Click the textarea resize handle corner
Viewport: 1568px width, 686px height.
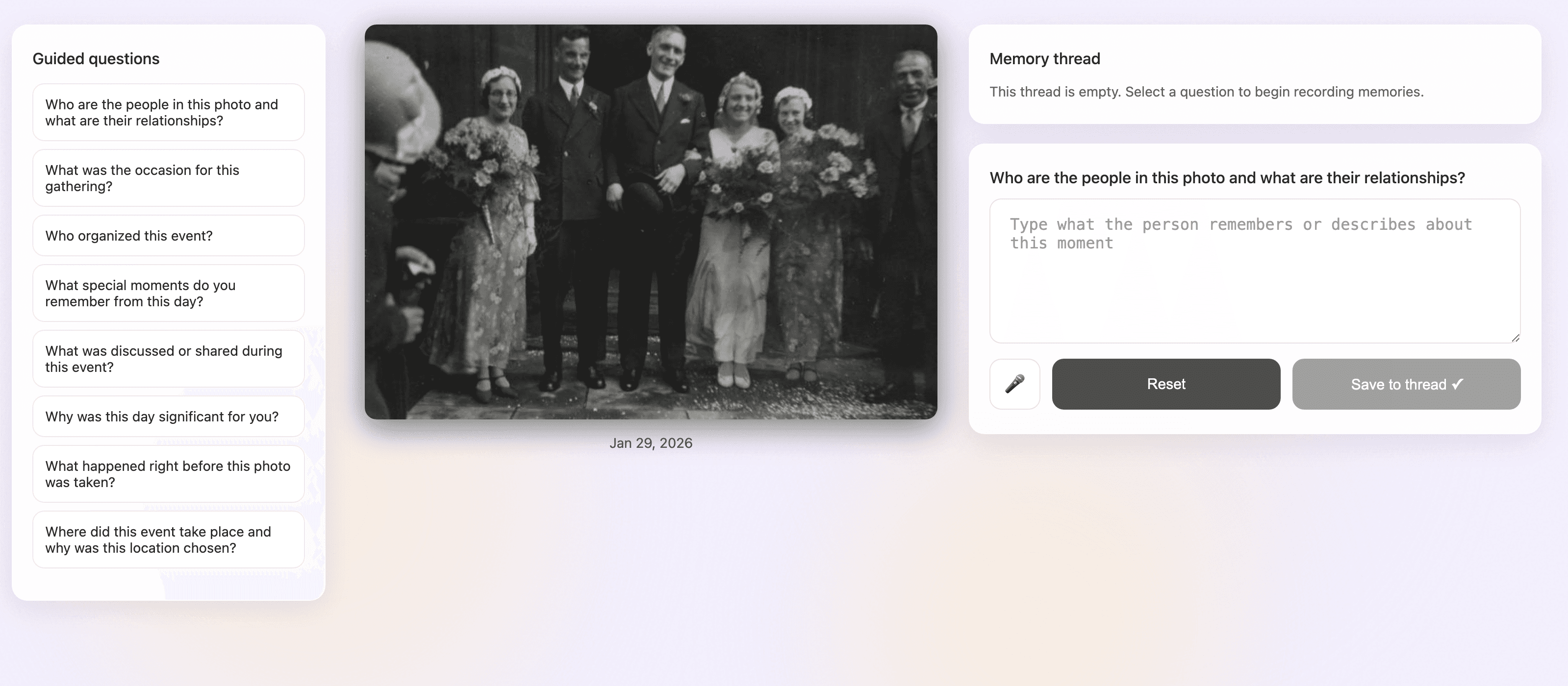pos(1515,338)
